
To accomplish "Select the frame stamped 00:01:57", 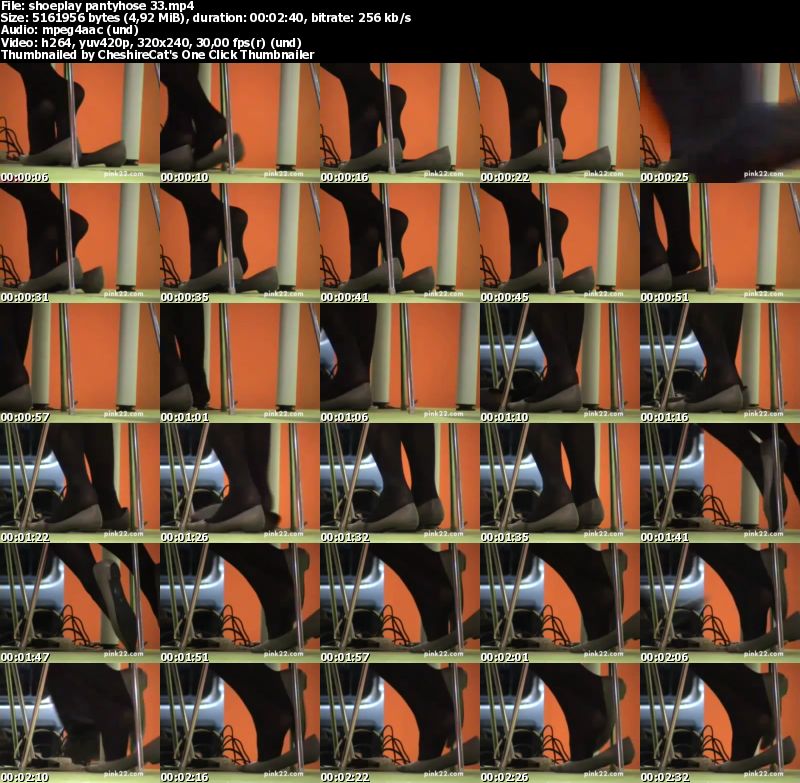I will (x=400, y=603).
